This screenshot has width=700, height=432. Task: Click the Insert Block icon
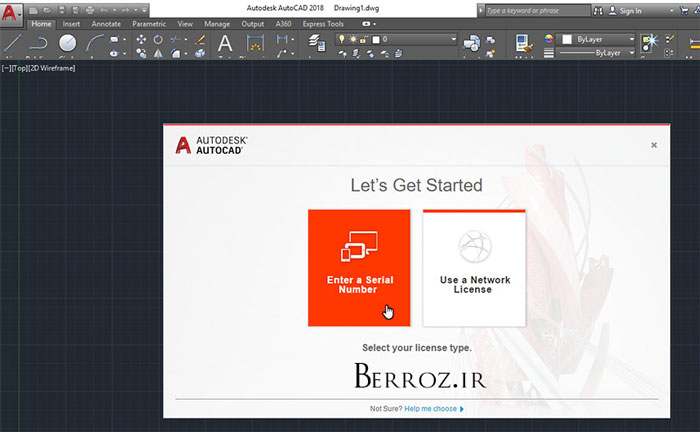471,43
